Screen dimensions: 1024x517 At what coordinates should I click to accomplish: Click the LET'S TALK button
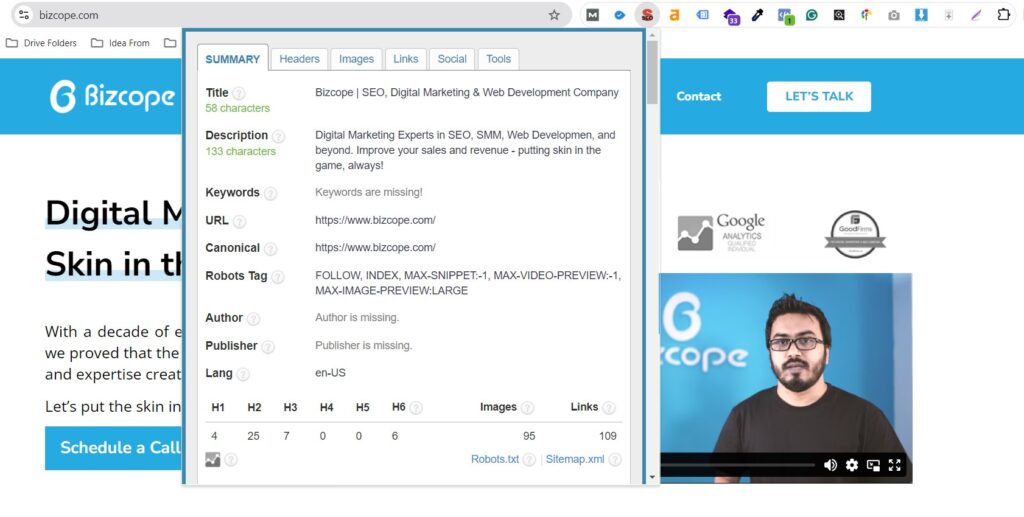[x=819, y=97]
